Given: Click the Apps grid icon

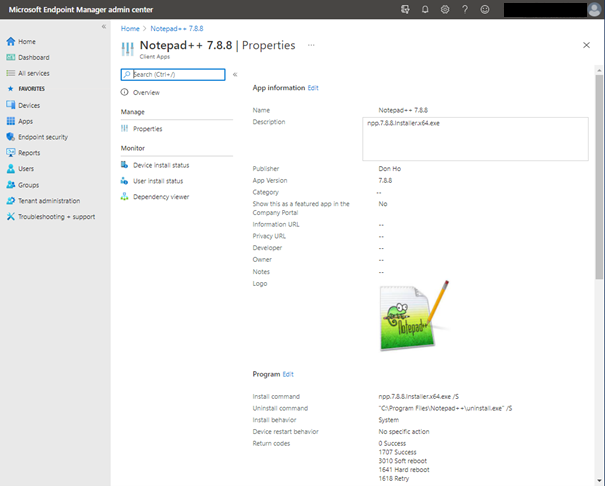Looking at the screenshot, I should point(11,121).
